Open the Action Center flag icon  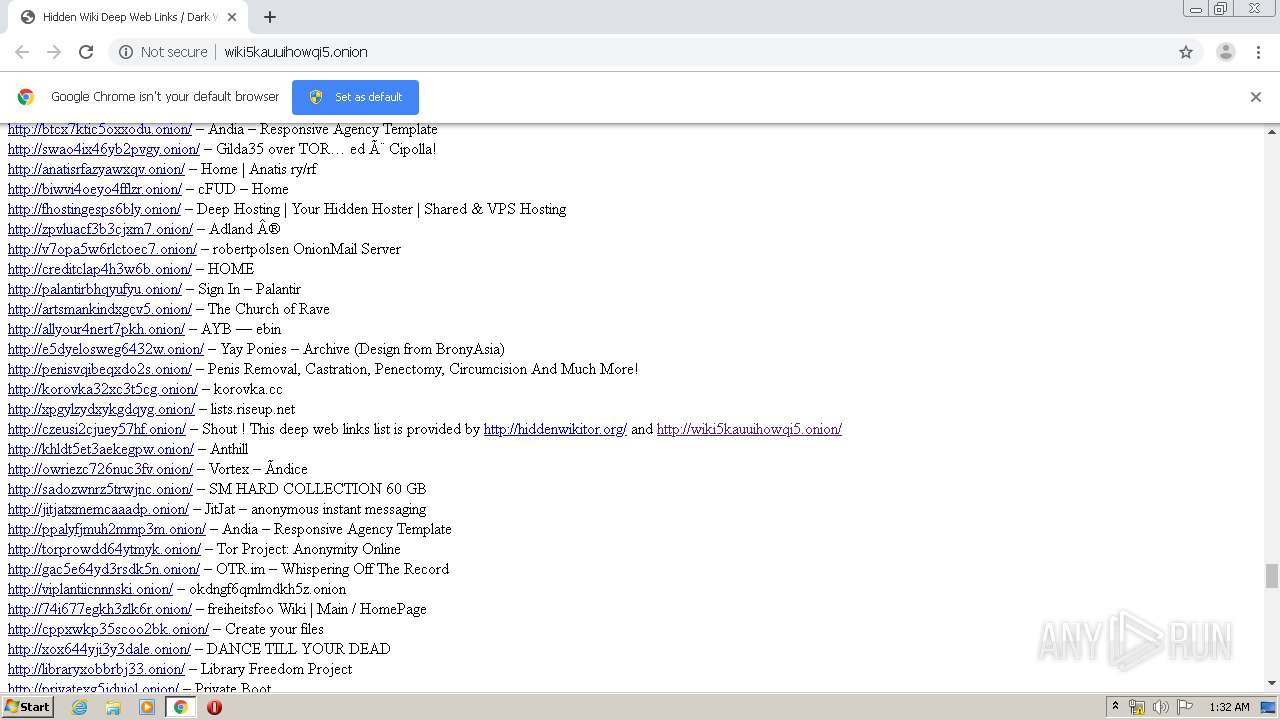[x=1185, y=707]
